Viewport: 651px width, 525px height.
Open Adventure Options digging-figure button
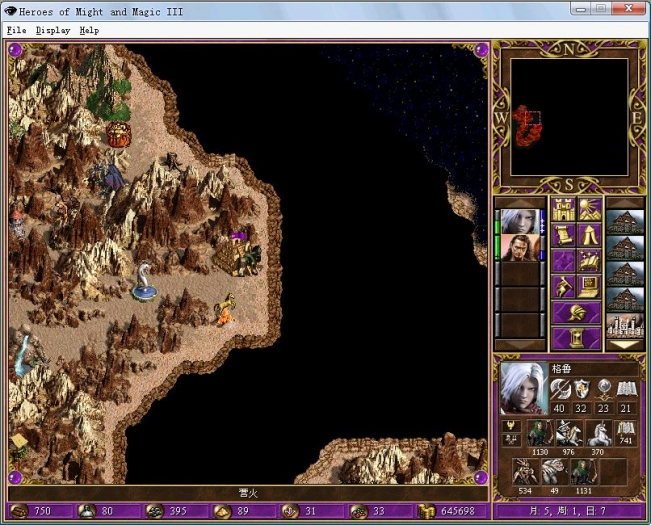[563, 287]
